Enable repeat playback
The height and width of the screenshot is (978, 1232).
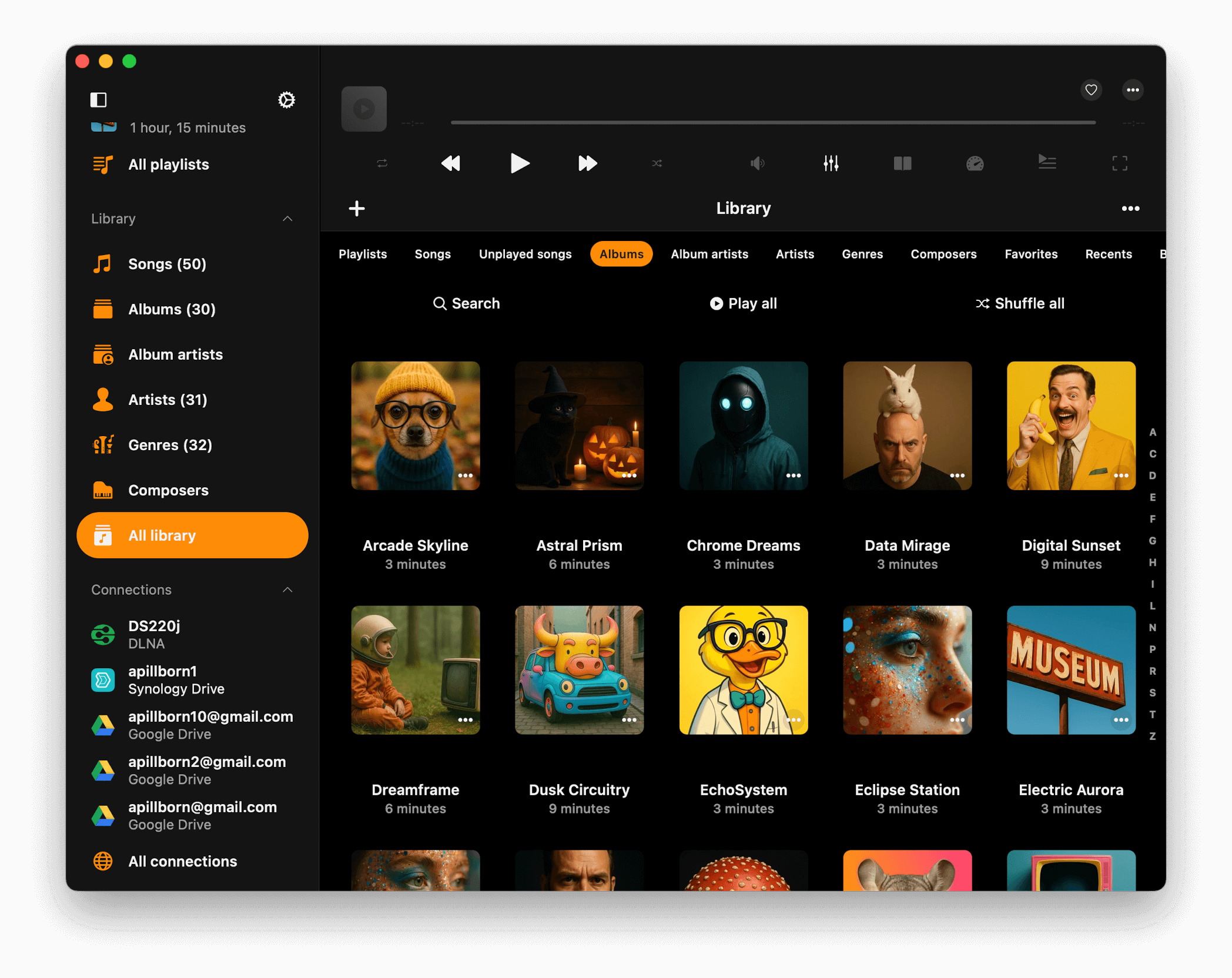[381, 163]
